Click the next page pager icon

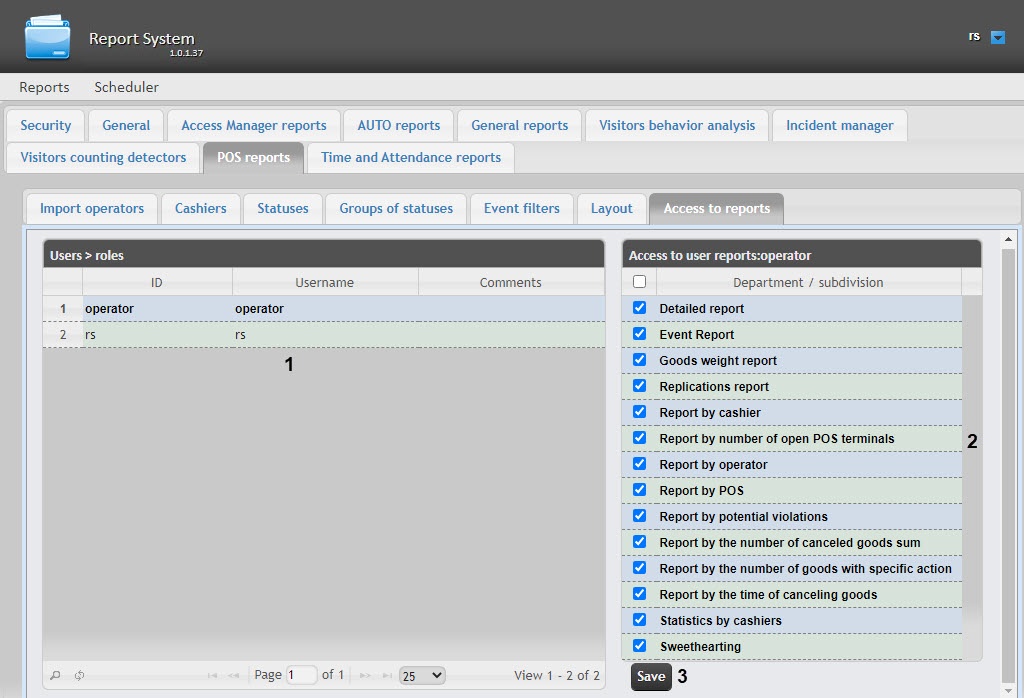coord(365,676)
